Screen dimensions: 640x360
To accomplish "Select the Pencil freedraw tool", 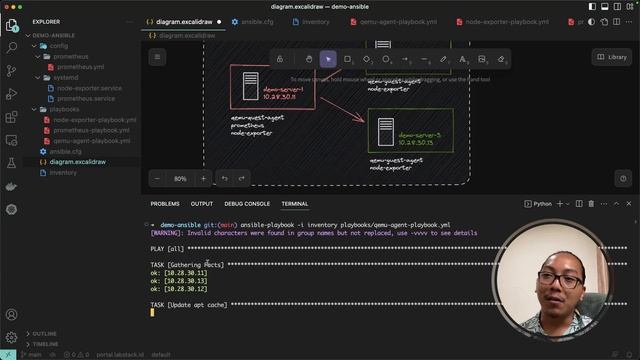I will point(444,59).
